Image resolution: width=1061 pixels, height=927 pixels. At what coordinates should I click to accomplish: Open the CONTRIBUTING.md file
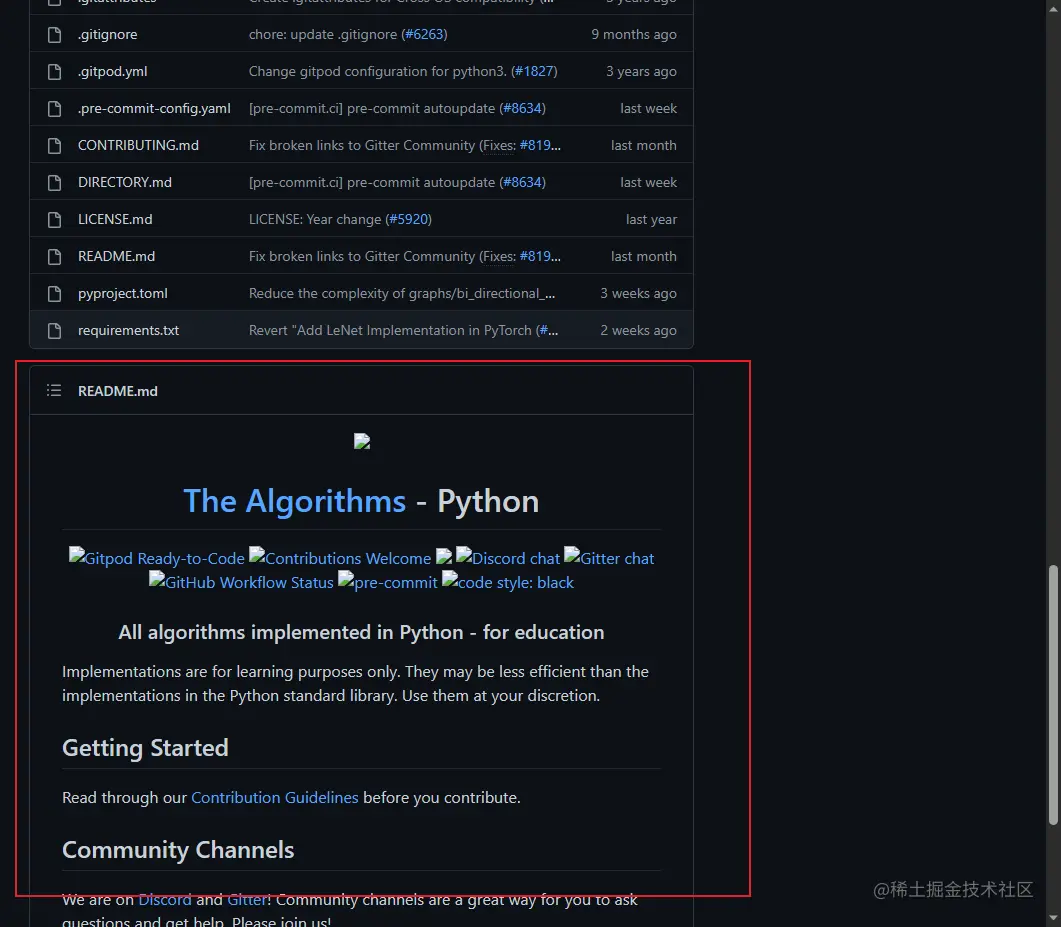click(x=138, y=145)
